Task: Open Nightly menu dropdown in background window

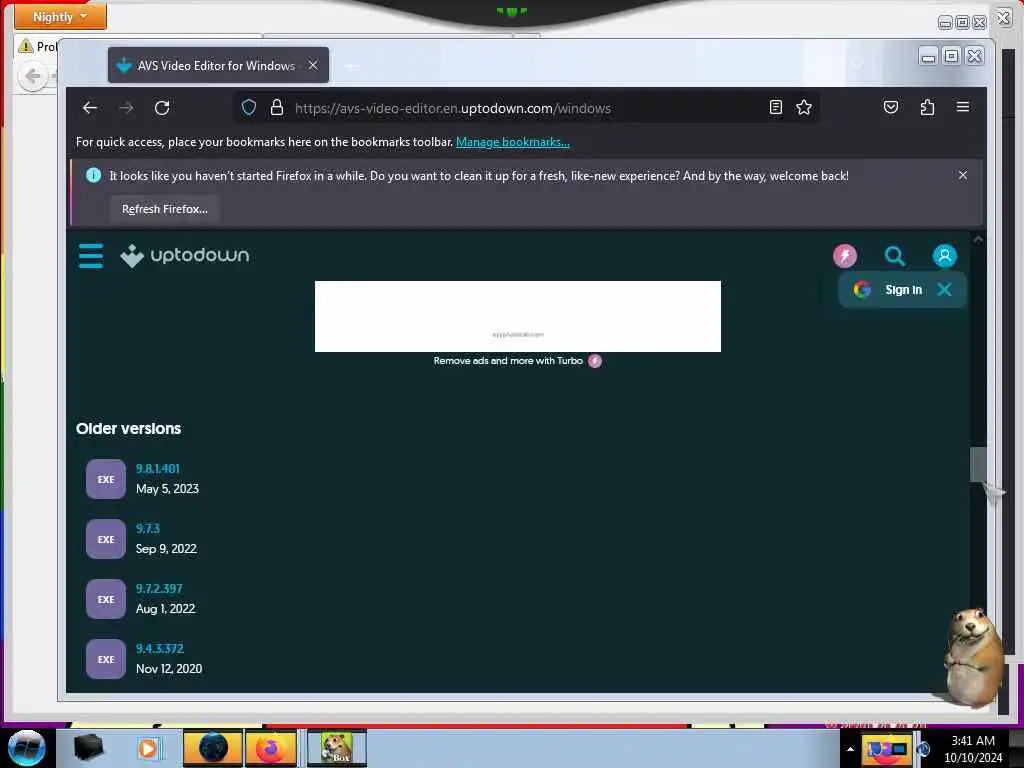Action: point(60,16)
